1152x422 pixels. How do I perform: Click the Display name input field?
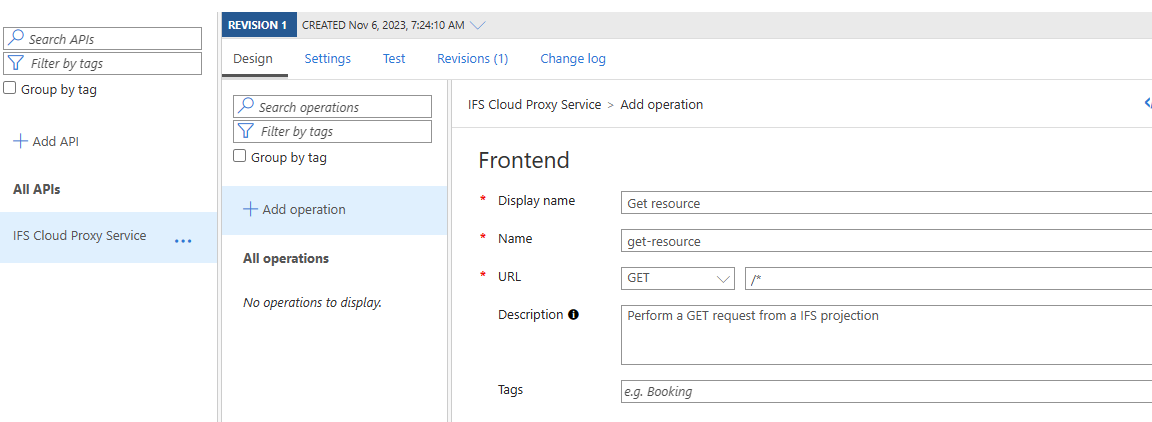pos(885,204)
